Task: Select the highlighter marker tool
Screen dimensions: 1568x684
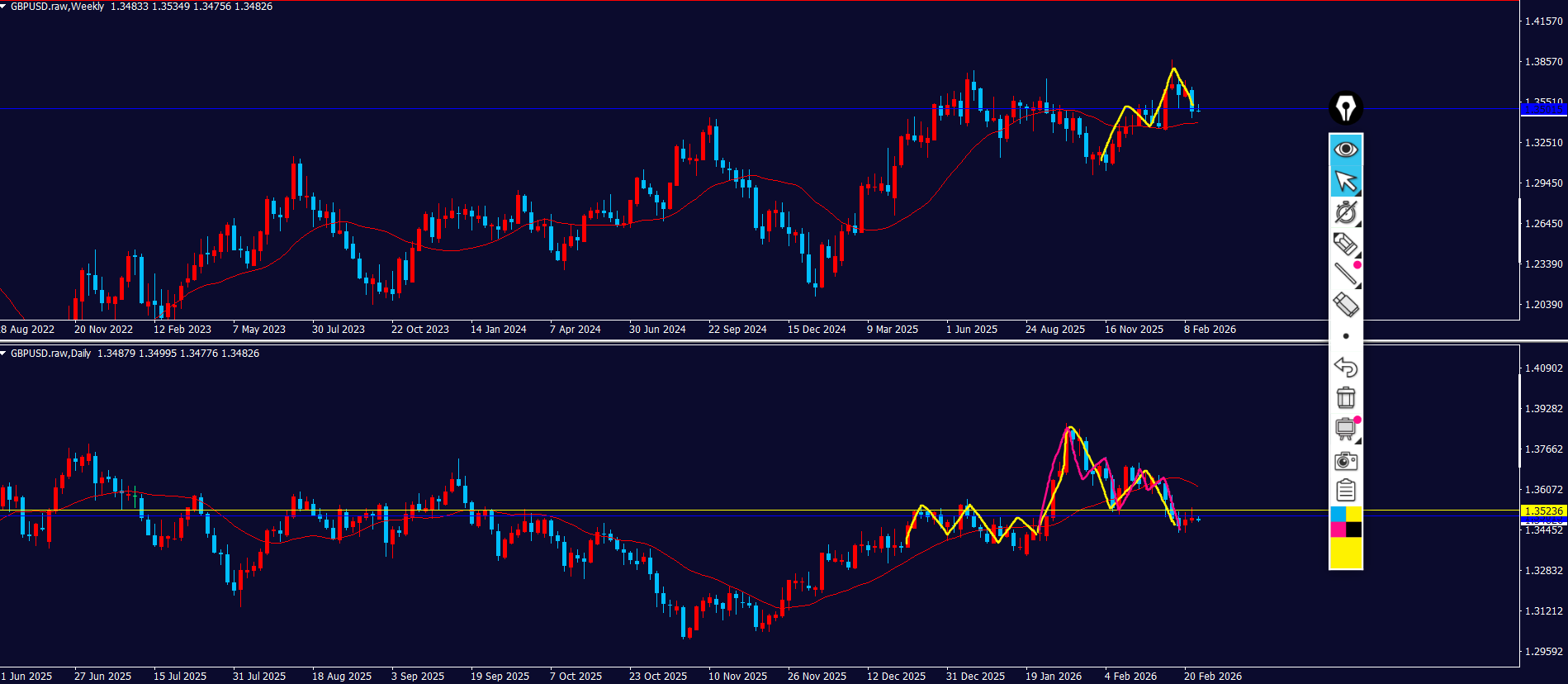Action: point(1346,244)
